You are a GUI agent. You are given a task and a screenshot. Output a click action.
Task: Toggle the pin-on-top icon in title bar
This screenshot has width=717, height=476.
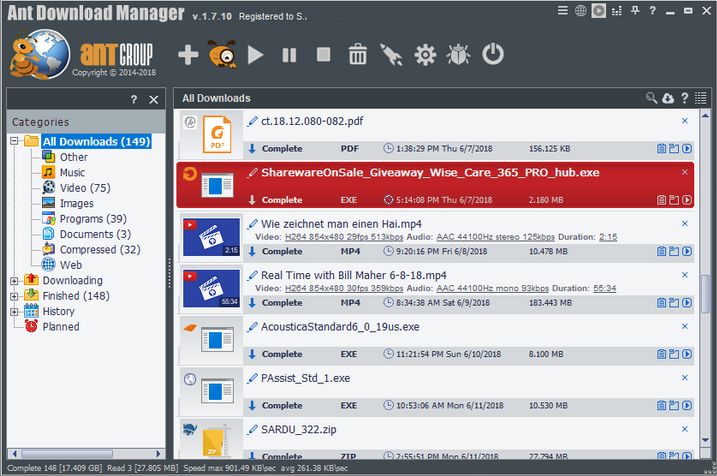(635, 10)
